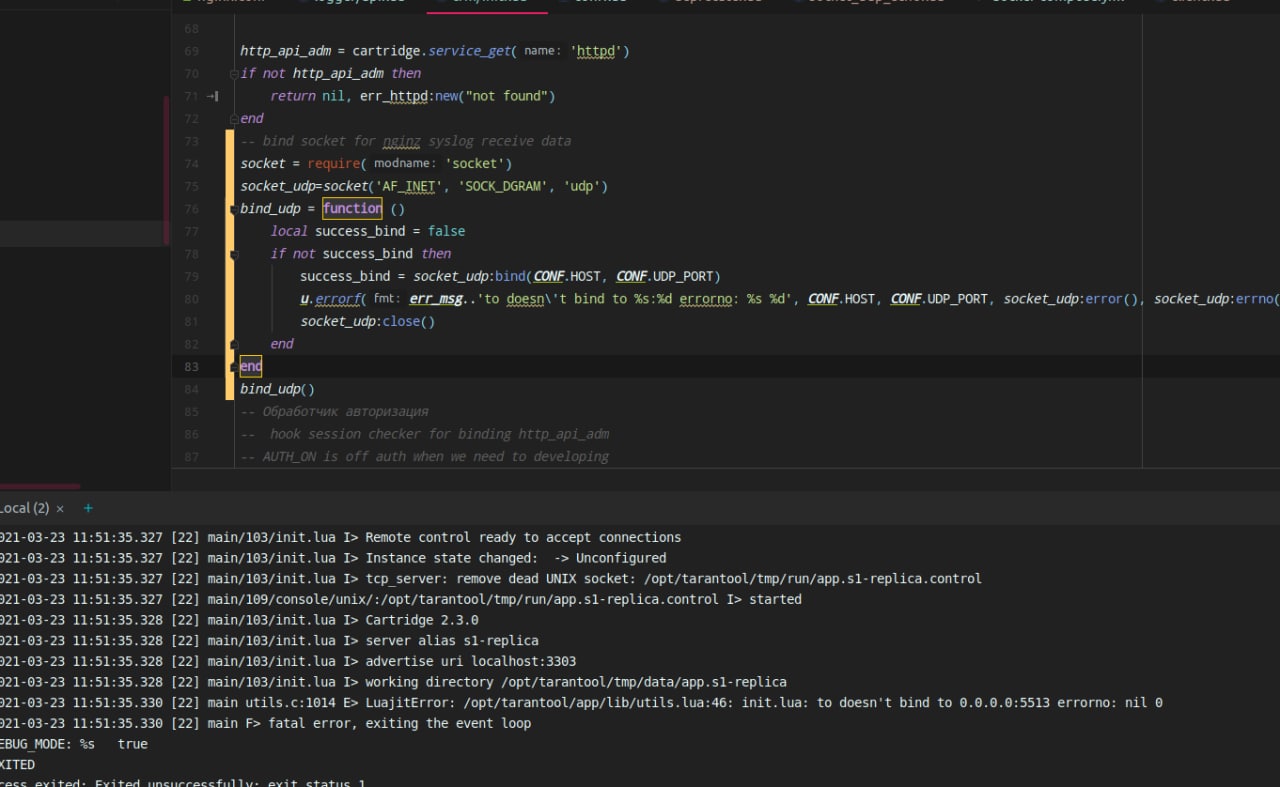Click the left panel vertical scrollbar thumb
The height and width of the screenshot is (787, 1280).
tap(167, 171)
